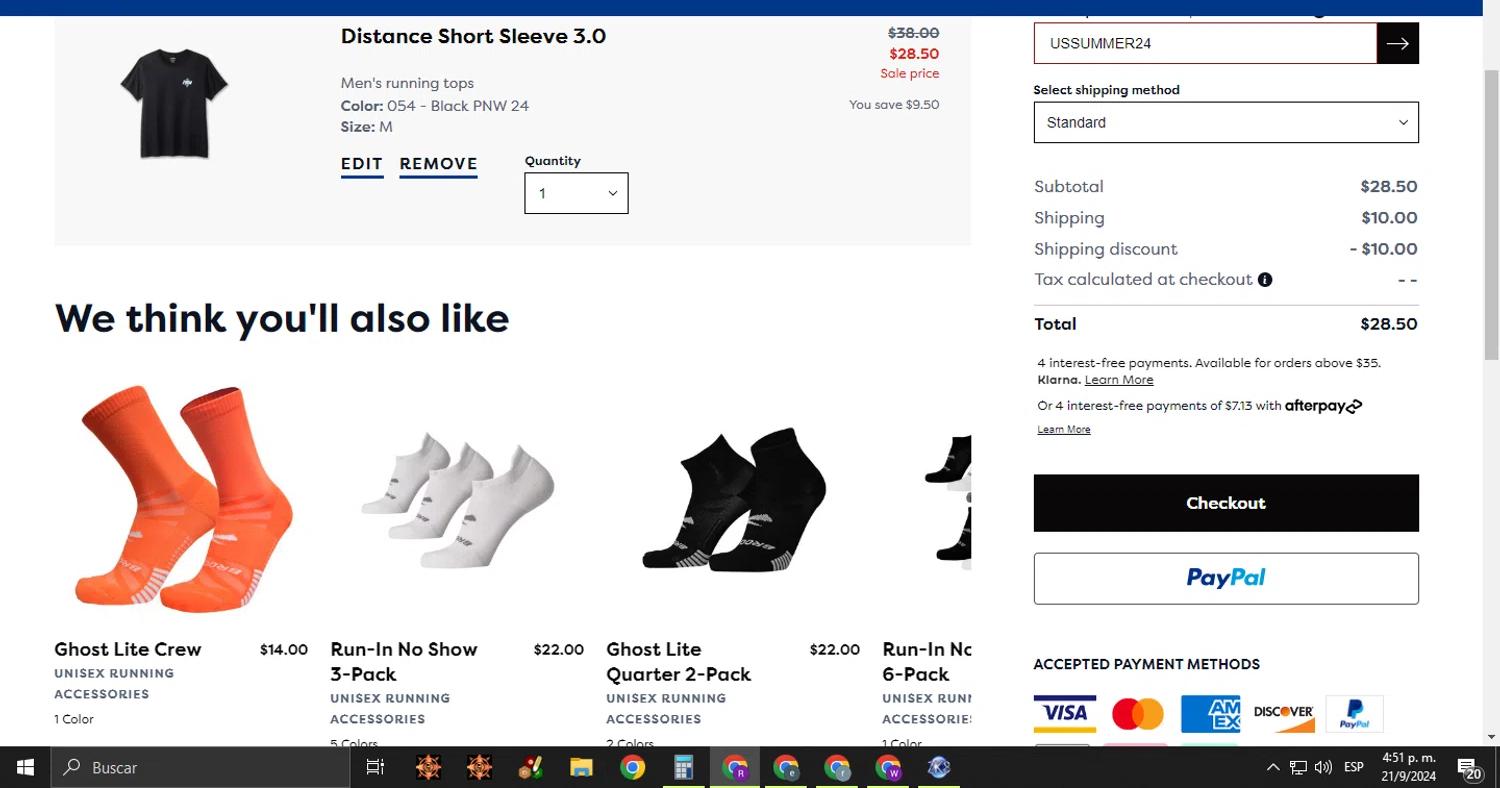Screen dimensions: 1500x788
Task: Click the 'ACCEPTED PAYMENT METHODS' heading
Action: click(1147, 664)
